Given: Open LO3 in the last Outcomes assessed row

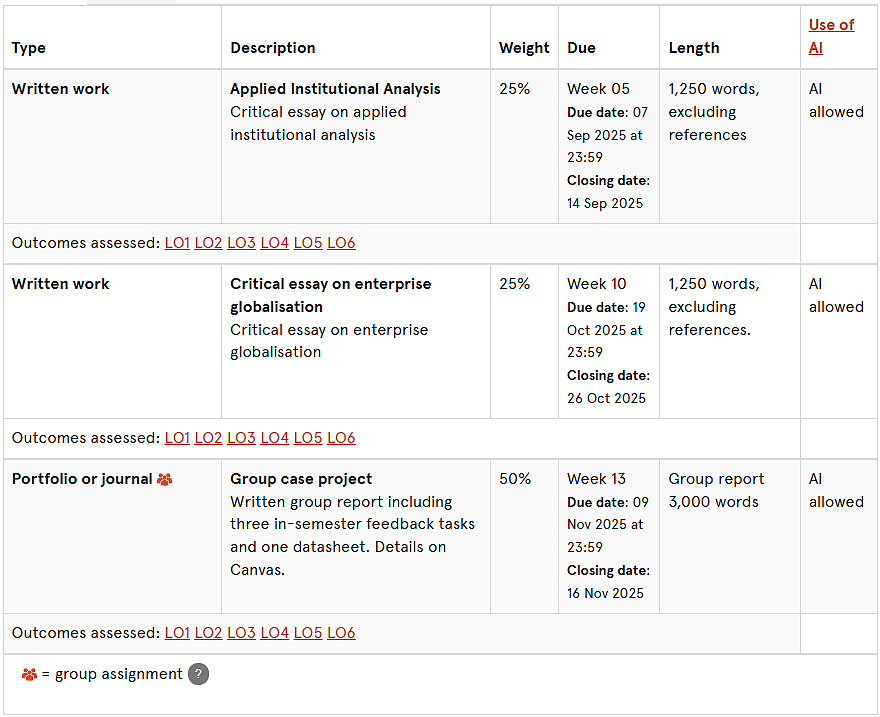Looking at the screenshot, I should 241,633.
